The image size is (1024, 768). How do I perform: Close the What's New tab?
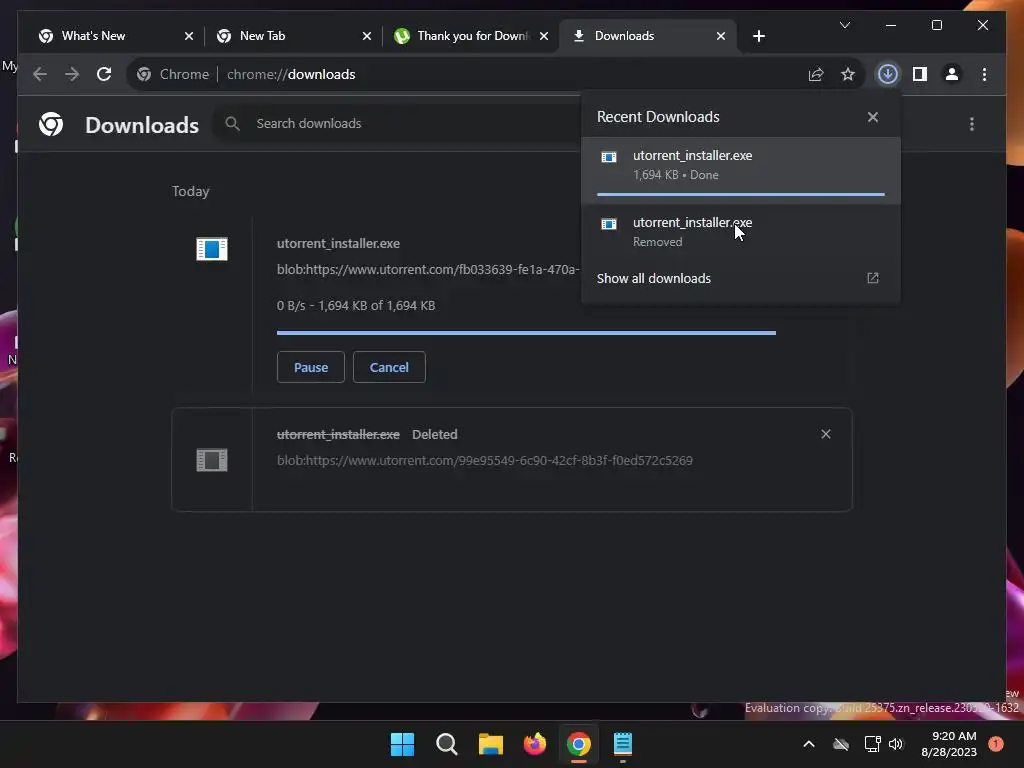(x=189, y=36)
